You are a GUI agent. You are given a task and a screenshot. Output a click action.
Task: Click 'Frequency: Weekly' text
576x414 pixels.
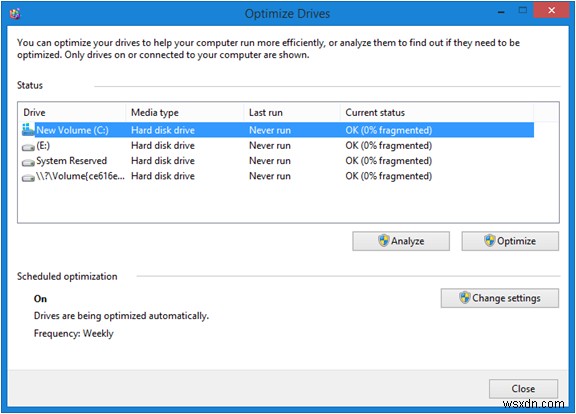point(73,334)
